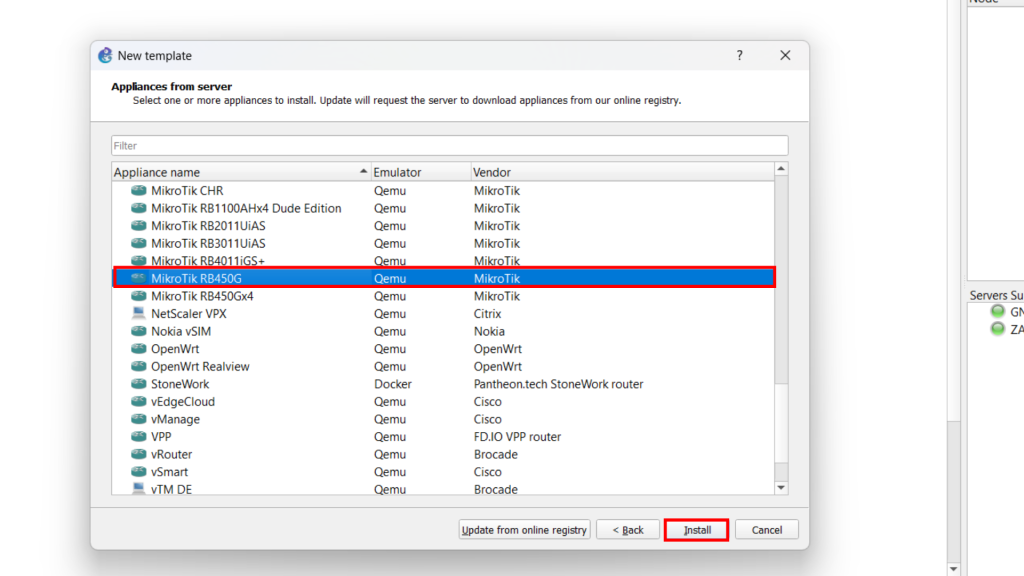Sort appliances by Vendor column
This screenshot has height=576, width=1024.
pos(620,172)
